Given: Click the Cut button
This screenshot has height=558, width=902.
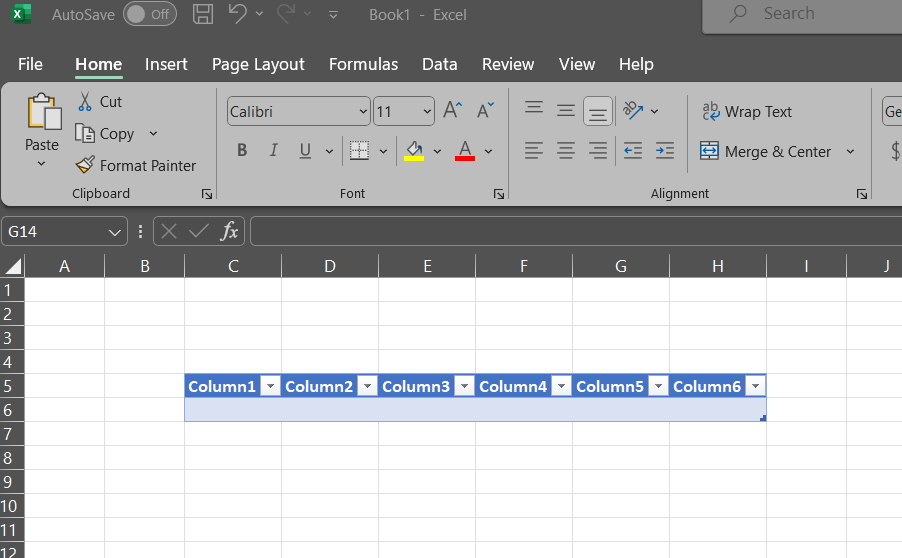Looking at the screenshot, I should (x=100, y=101).
